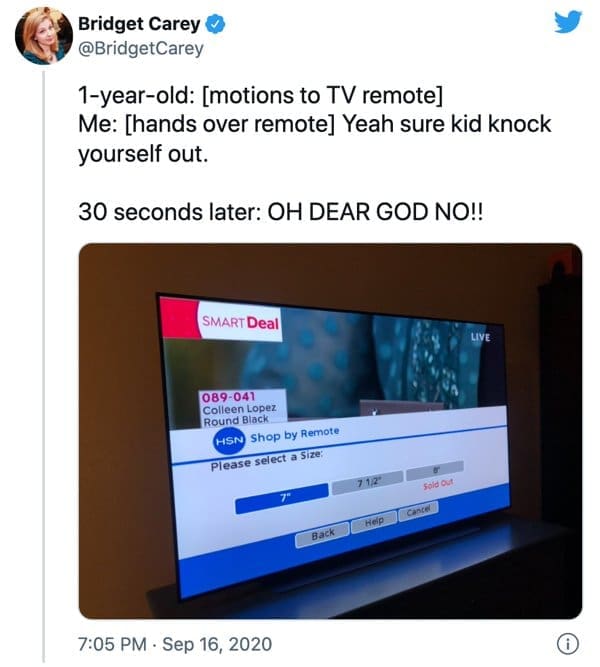The height and width of the screenshot is (667, 600).
Task: Open the Bridget Carey display name
Action: tap(139, 24)
